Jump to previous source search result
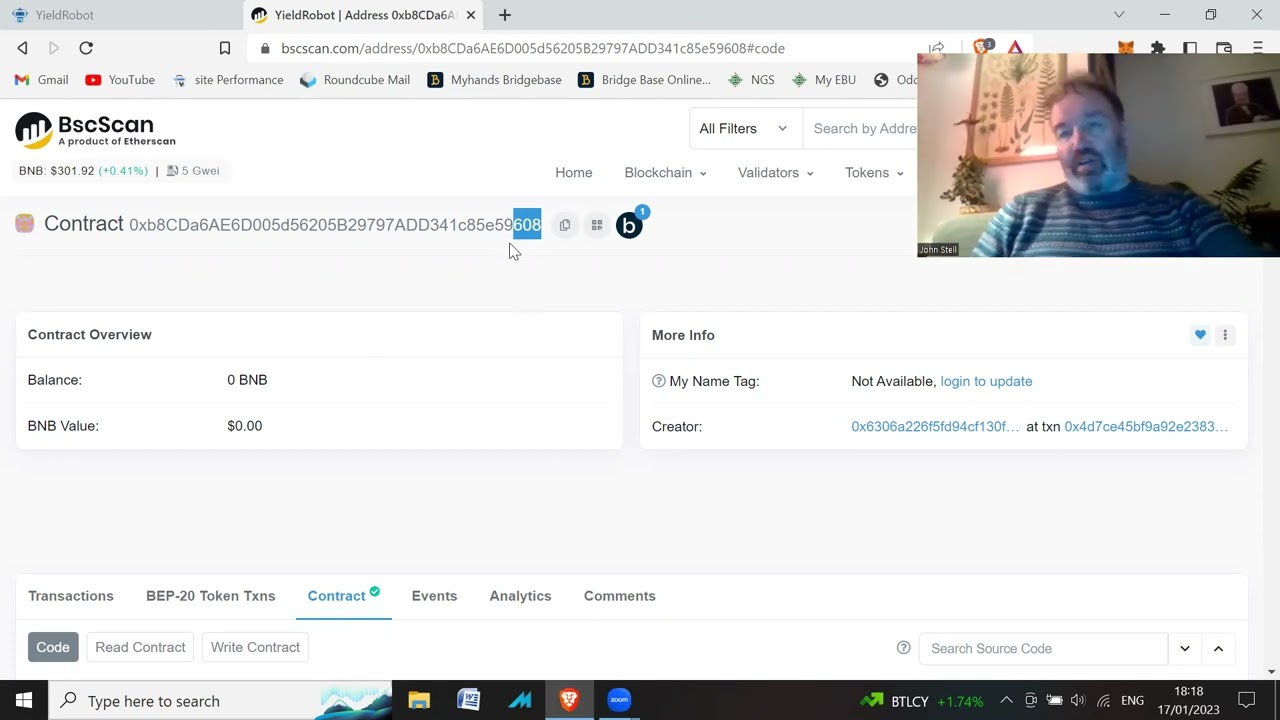This screenshot has width=1280, height=720. coord(1218,648)
